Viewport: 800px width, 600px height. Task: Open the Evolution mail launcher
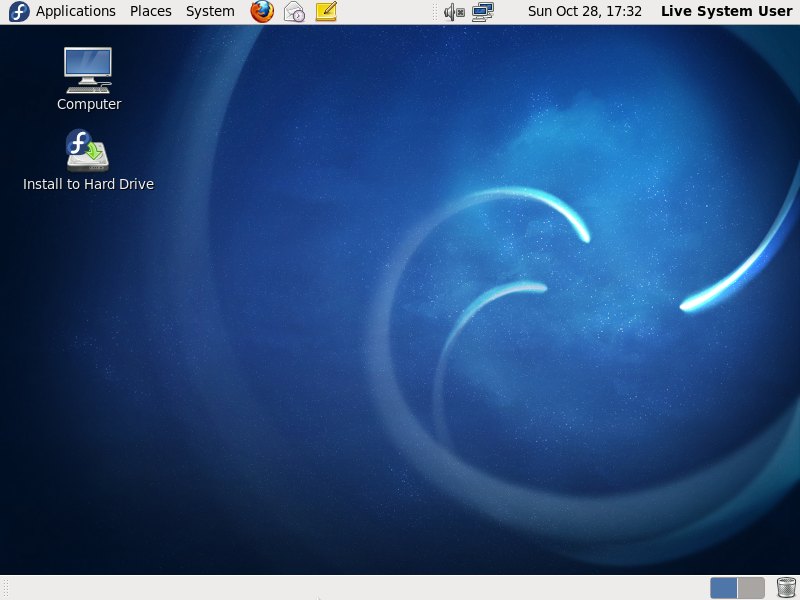tap(294, 12)
